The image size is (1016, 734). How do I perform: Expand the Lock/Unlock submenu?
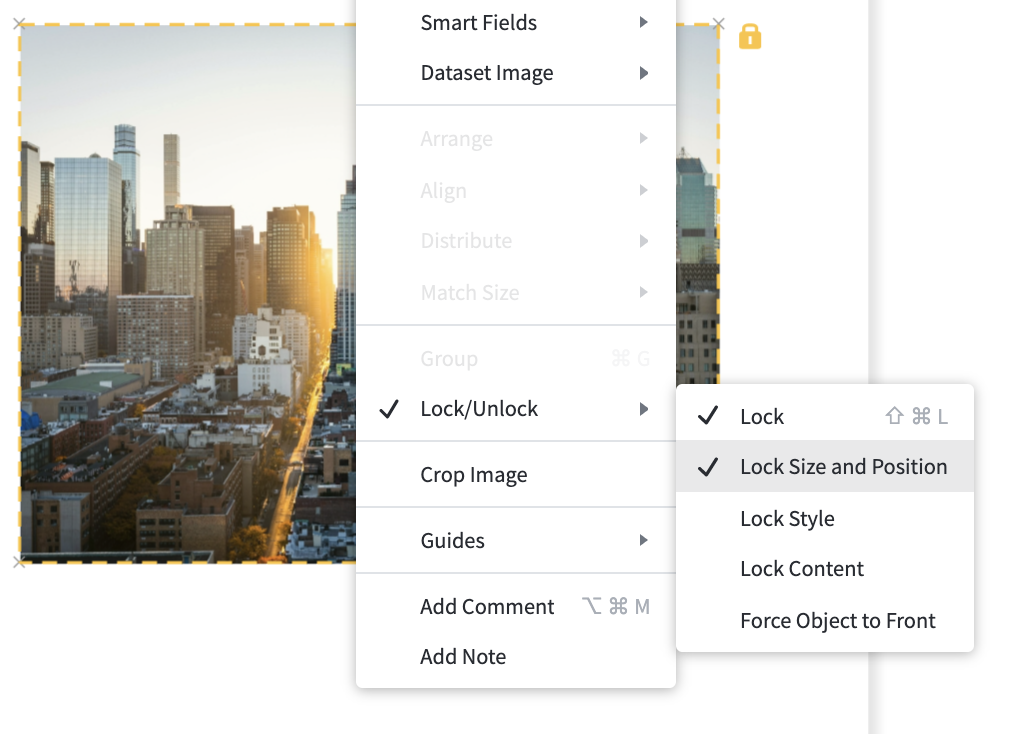[516, 409]
